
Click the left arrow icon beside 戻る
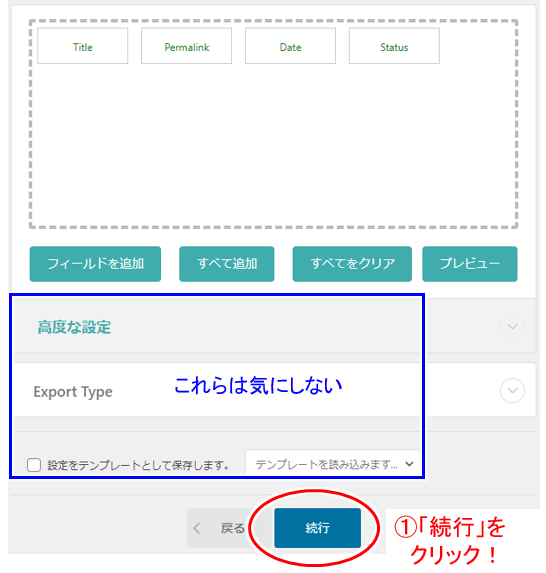[197, 528]
